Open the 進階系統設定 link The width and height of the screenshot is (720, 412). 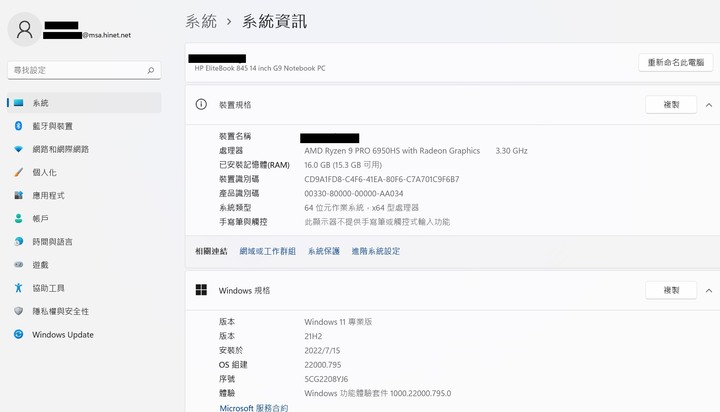coord(376,251)
